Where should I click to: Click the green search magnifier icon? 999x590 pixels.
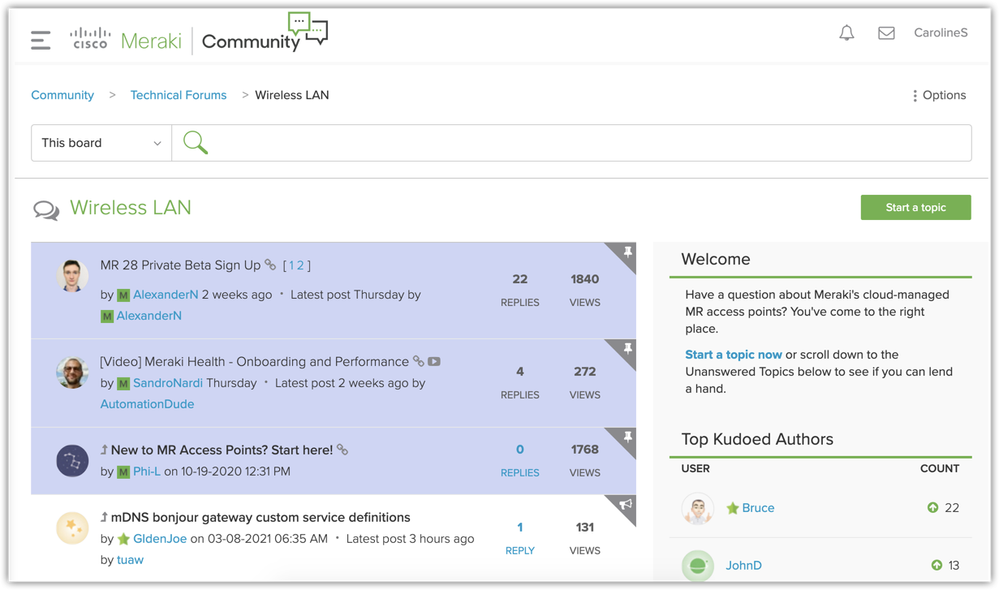pyautogui.click(x=196, y=143)
